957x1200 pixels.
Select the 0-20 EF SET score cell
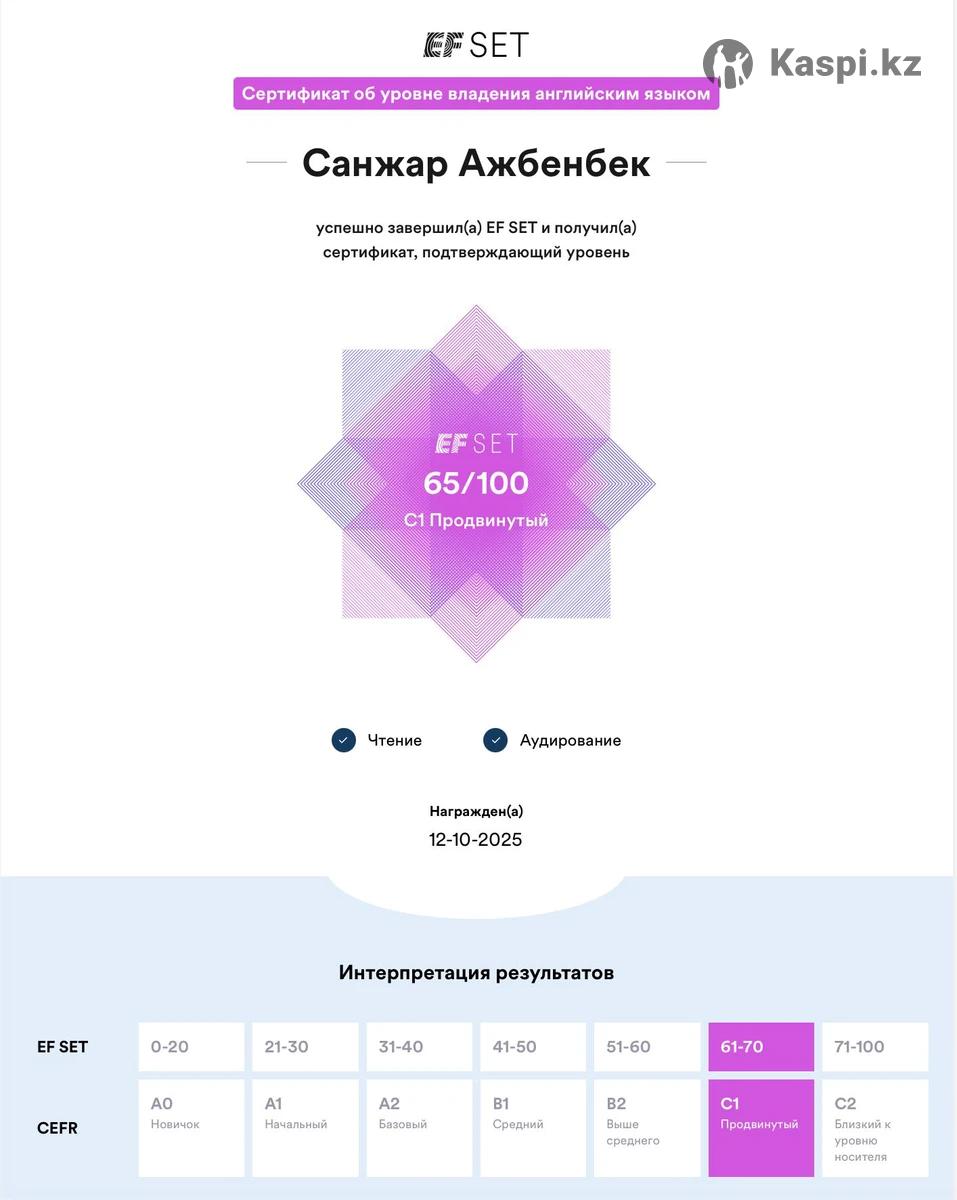click(191, 1047)
